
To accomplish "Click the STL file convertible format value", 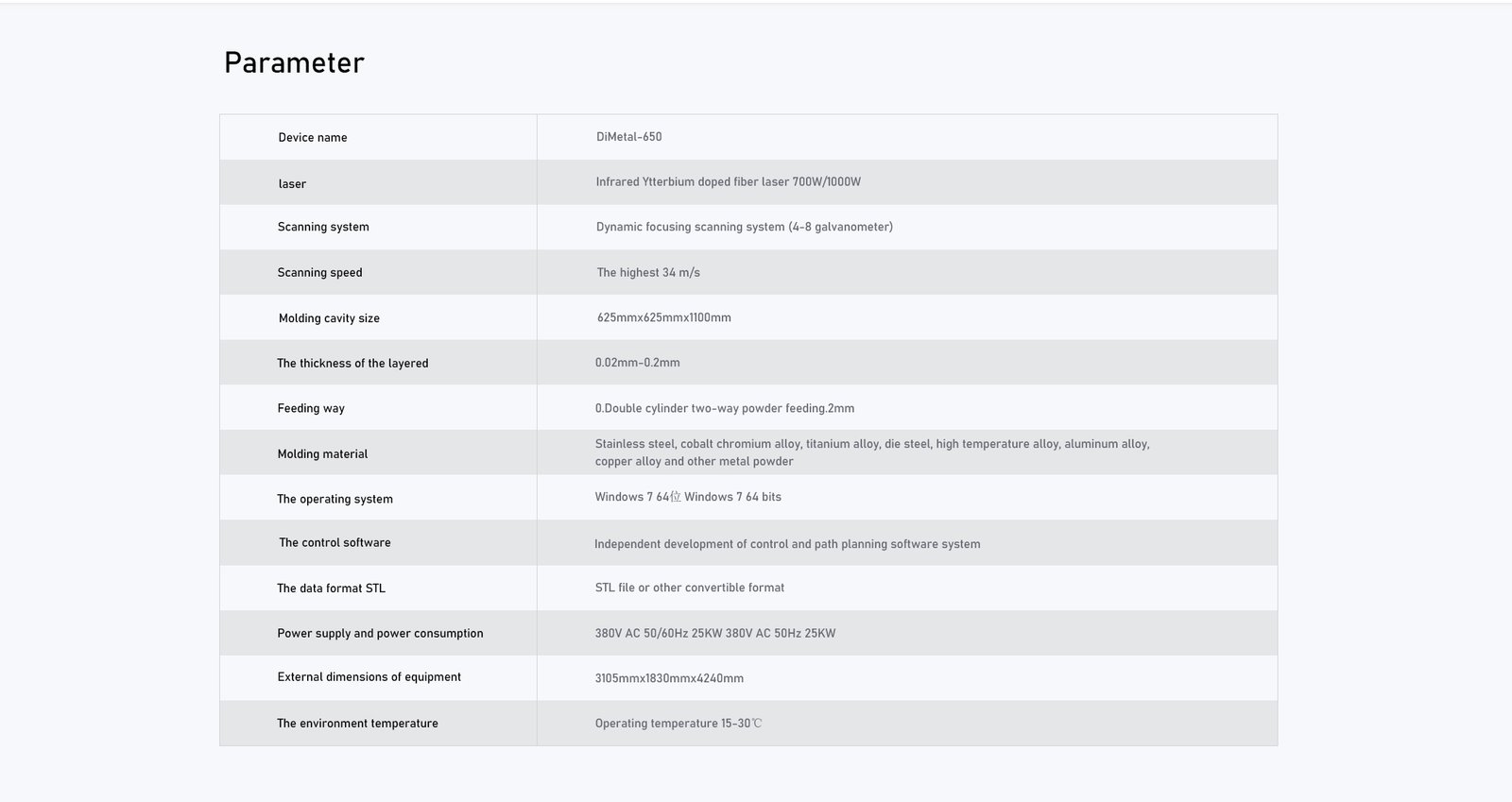I will click(689, 588).
